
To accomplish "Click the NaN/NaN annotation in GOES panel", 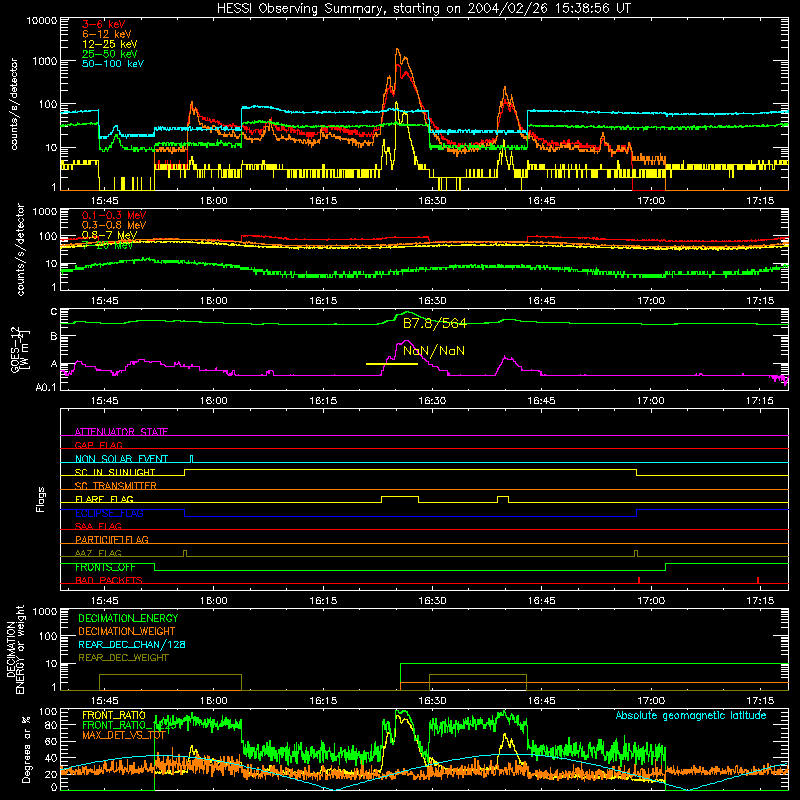I will [x=434, y=351].
